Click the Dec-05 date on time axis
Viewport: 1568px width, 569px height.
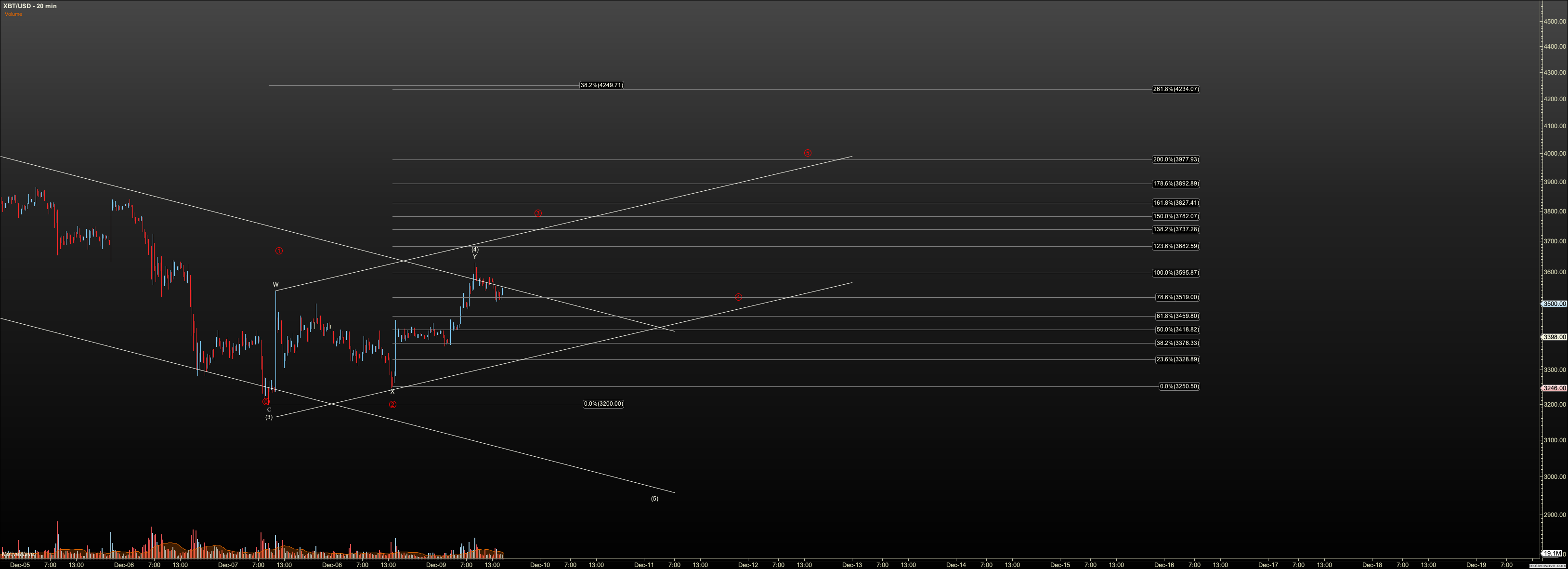point(20,565)
